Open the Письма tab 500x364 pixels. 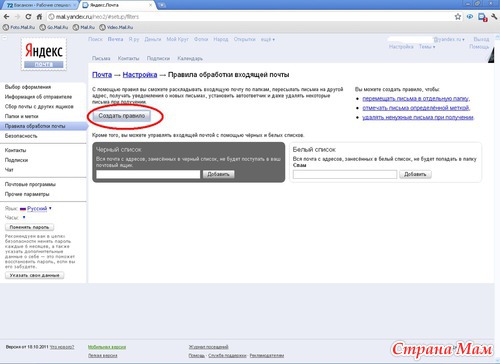tap(101, 58)
